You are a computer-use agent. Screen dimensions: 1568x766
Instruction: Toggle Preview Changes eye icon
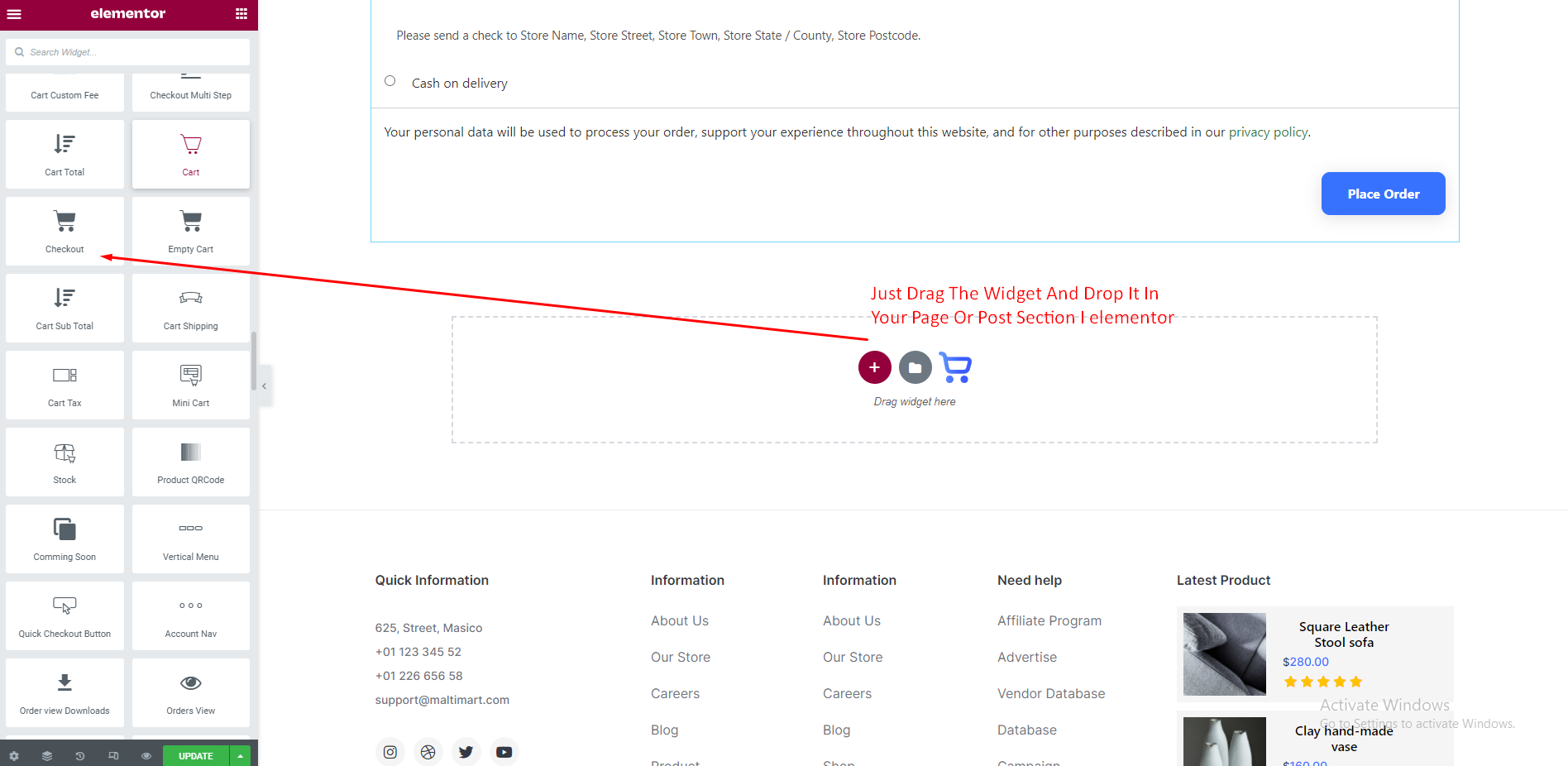pyautogui.click(x=146, y=756)
